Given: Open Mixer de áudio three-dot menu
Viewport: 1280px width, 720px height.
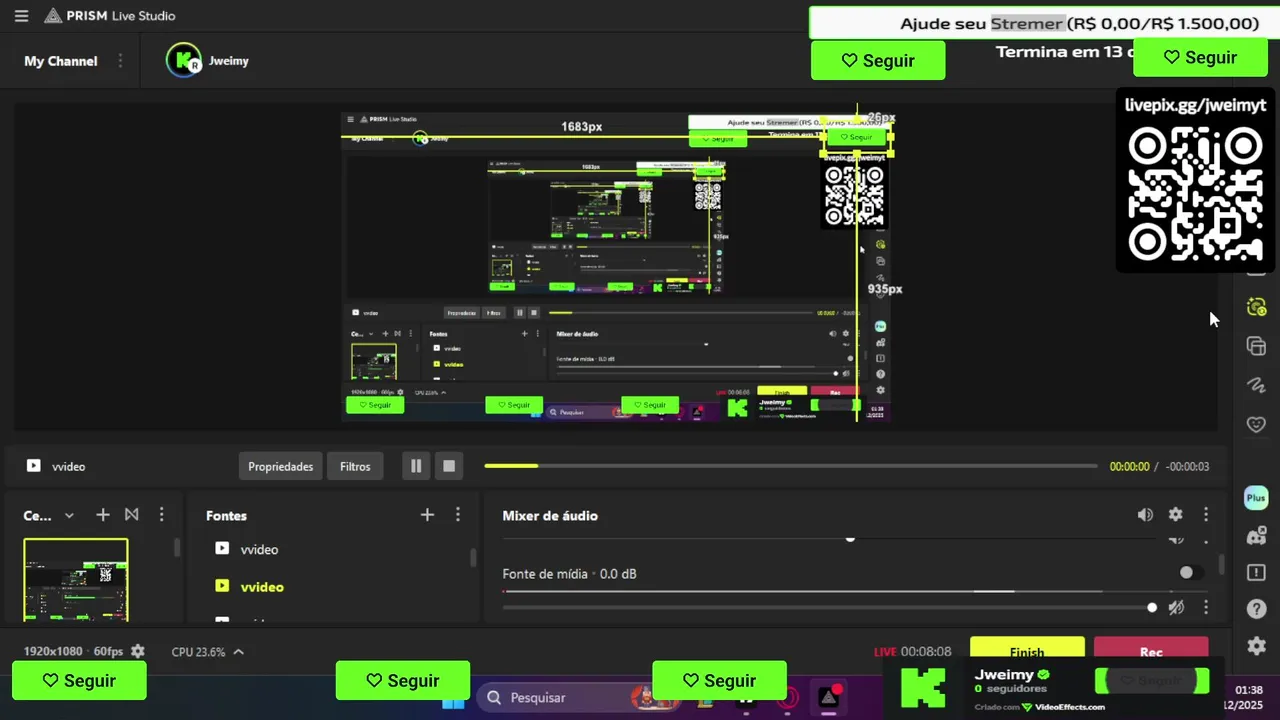Looking at the screenshot, I should (x=1206, y=515).
